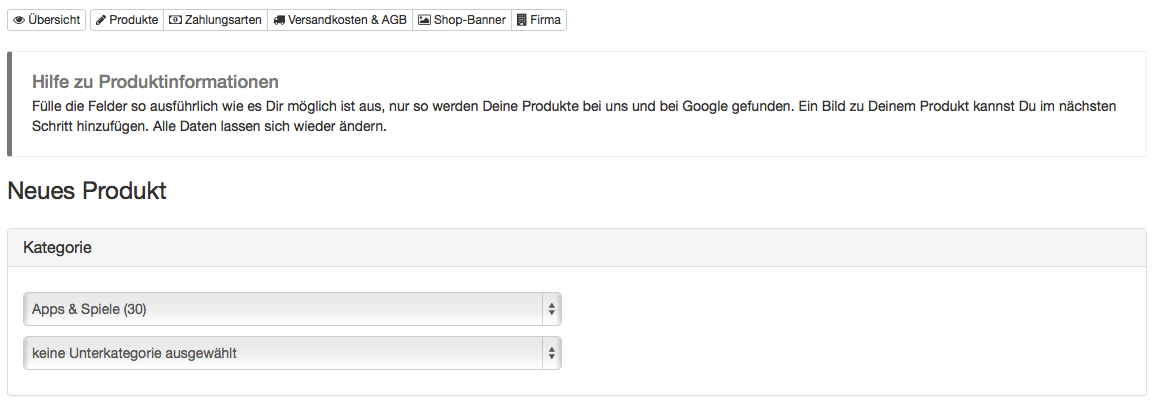Click the Kategorie panel header
This screenshot has height=408, width=1157.
[x=577, y=248]
